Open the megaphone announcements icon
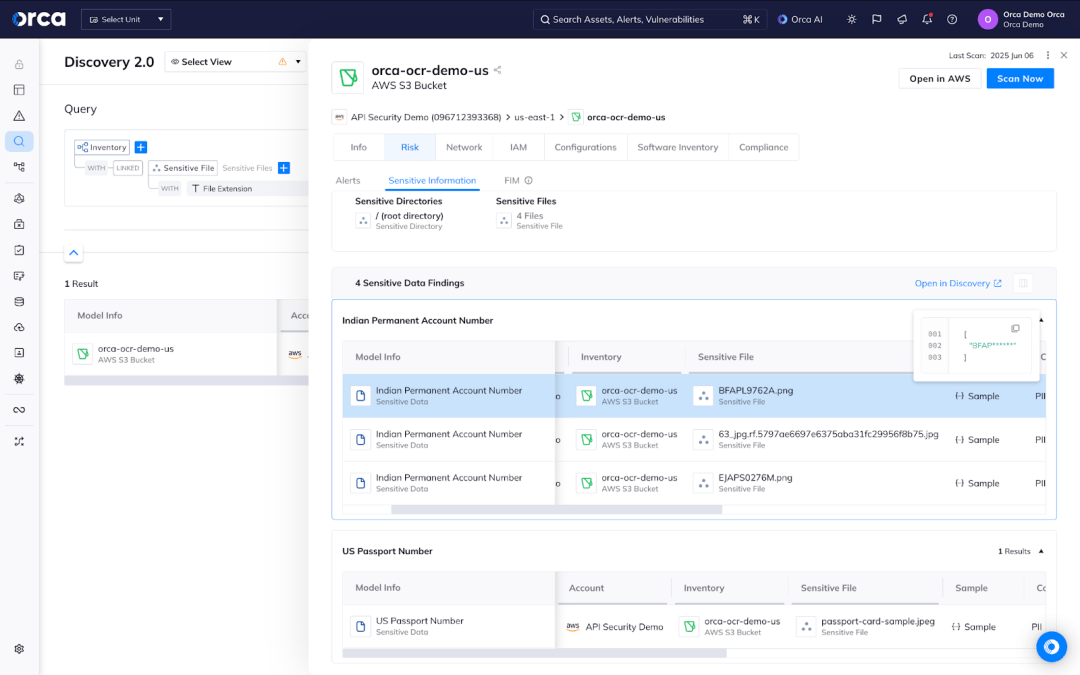1080x675 pixels. click(902, 19)
